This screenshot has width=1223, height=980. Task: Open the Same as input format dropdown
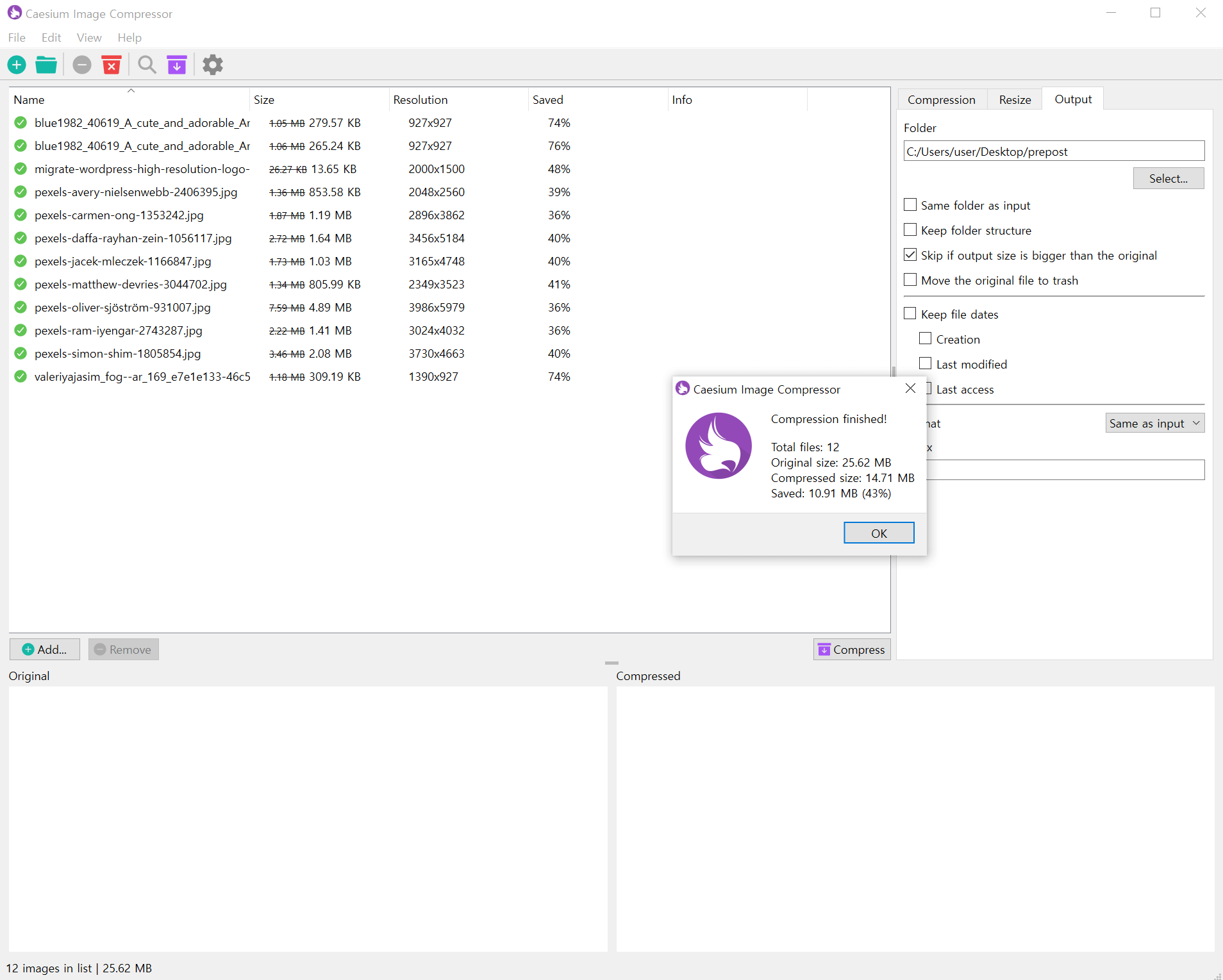point(1154,423)
